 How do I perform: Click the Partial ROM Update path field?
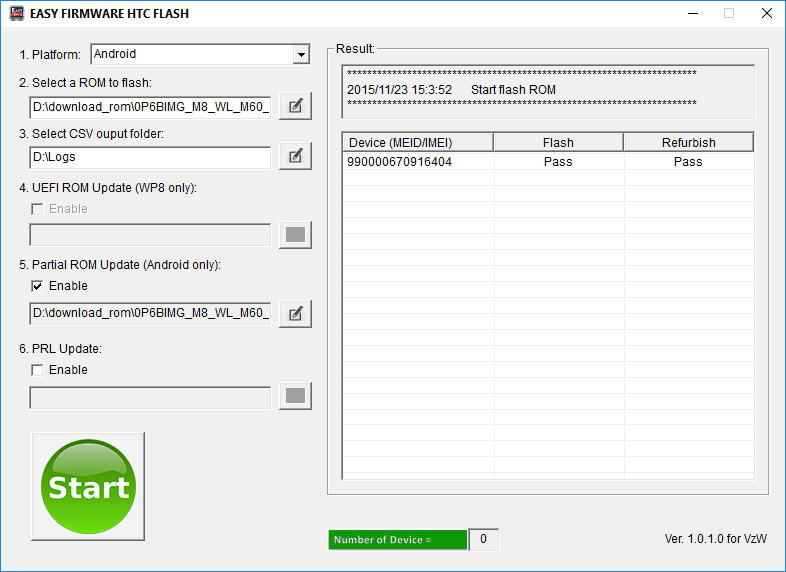[x=150, y=313]
